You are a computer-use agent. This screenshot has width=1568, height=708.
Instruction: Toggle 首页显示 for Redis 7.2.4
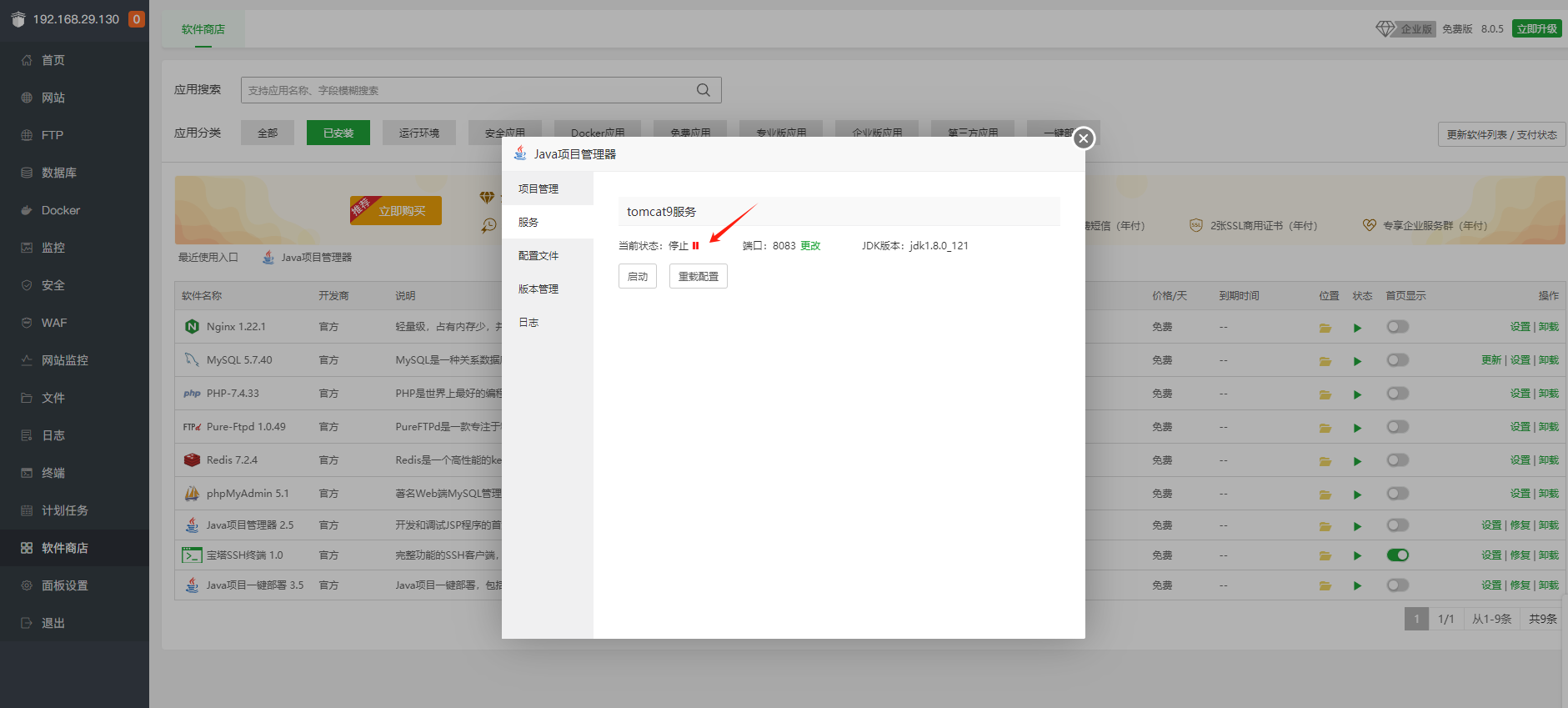pos(1398,460)
